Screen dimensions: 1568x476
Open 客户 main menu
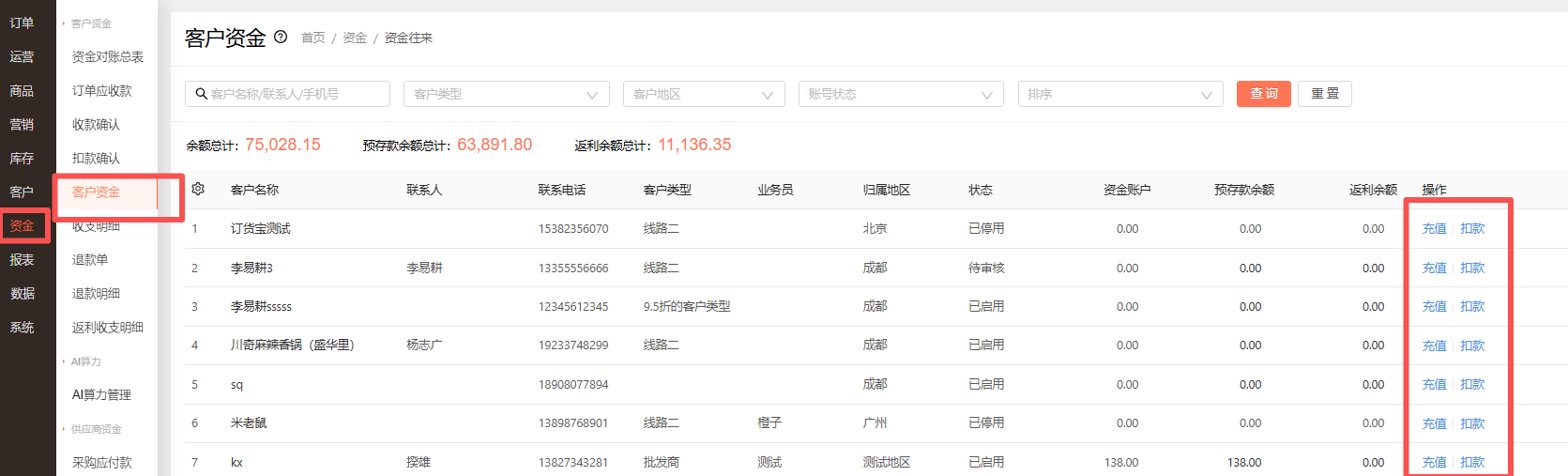pos(22,192)
